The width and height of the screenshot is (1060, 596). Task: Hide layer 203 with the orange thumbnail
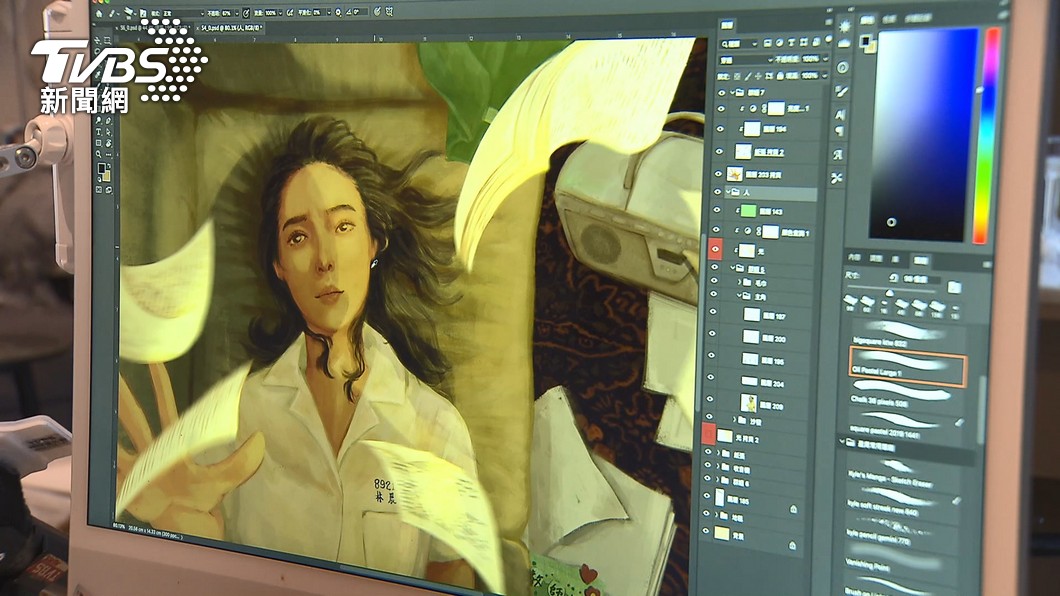tap(718, 174)
